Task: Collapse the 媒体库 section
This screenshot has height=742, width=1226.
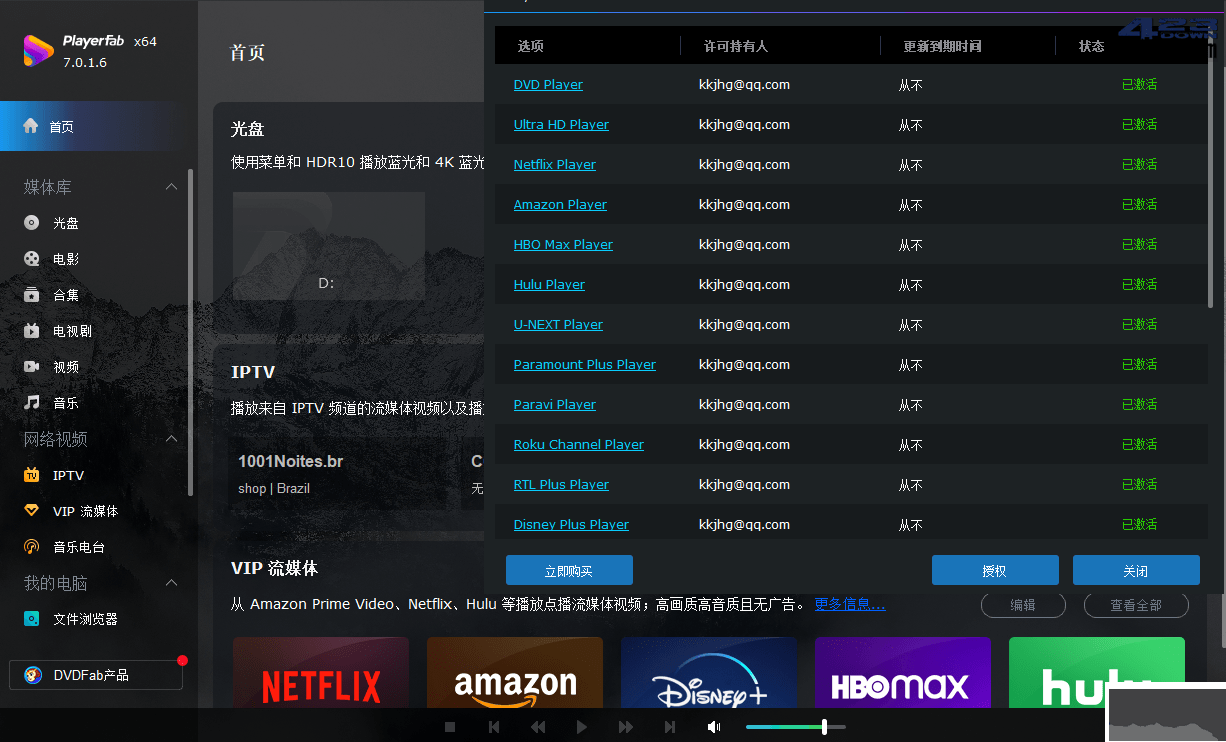Action: (x=171, y=187)
